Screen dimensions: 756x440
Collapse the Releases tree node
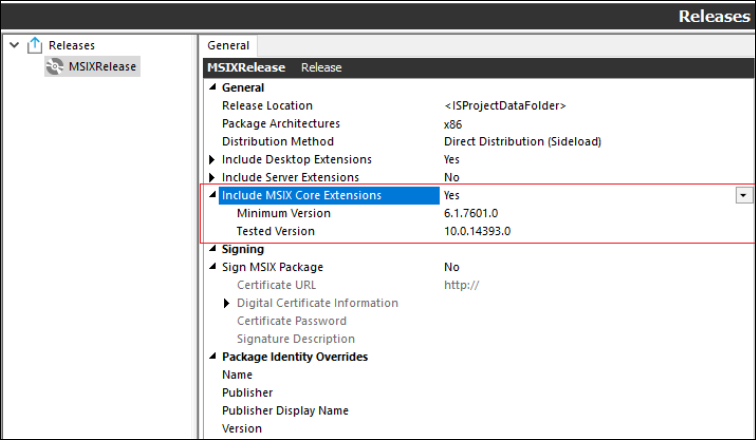13,46
